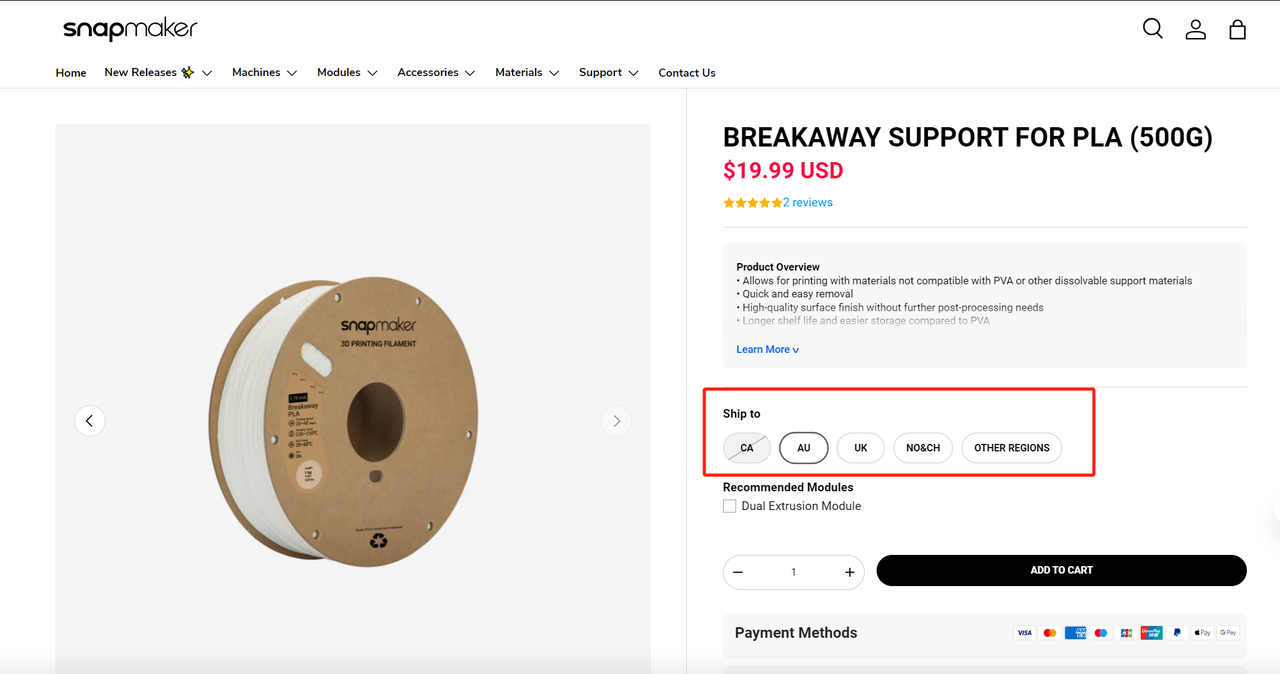Click the Visa payment method icon
This screenshot has width=1280, height=674.
click(1024, 632)
